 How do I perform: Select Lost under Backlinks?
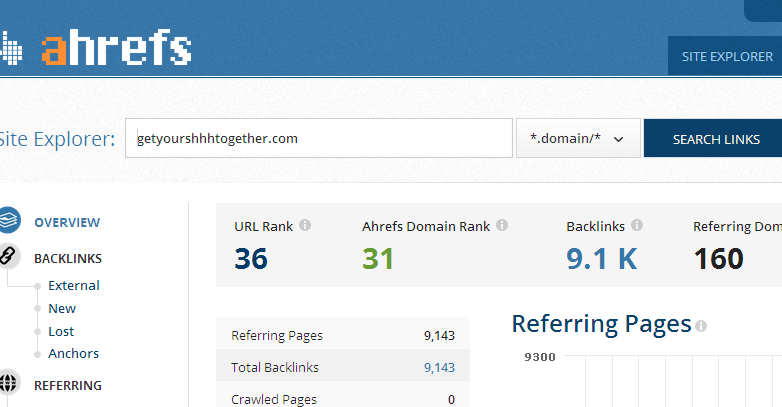click(61, 331)
